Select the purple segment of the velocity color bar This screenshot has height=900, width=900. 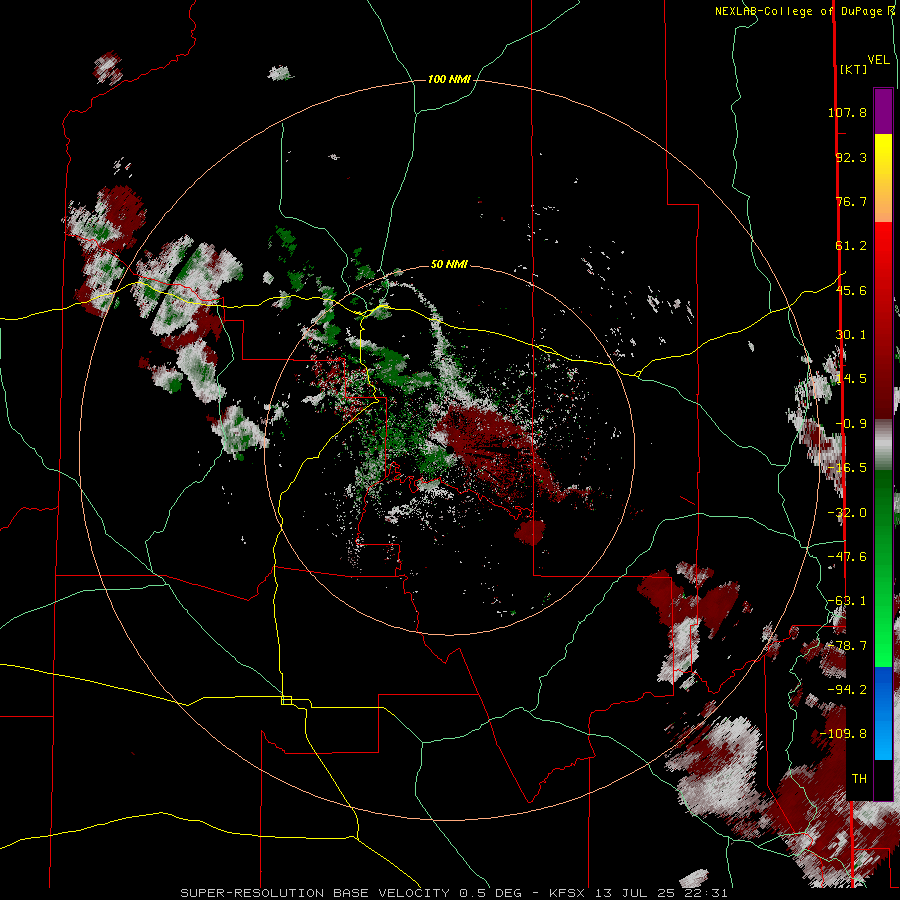click(x=883, y=111)
